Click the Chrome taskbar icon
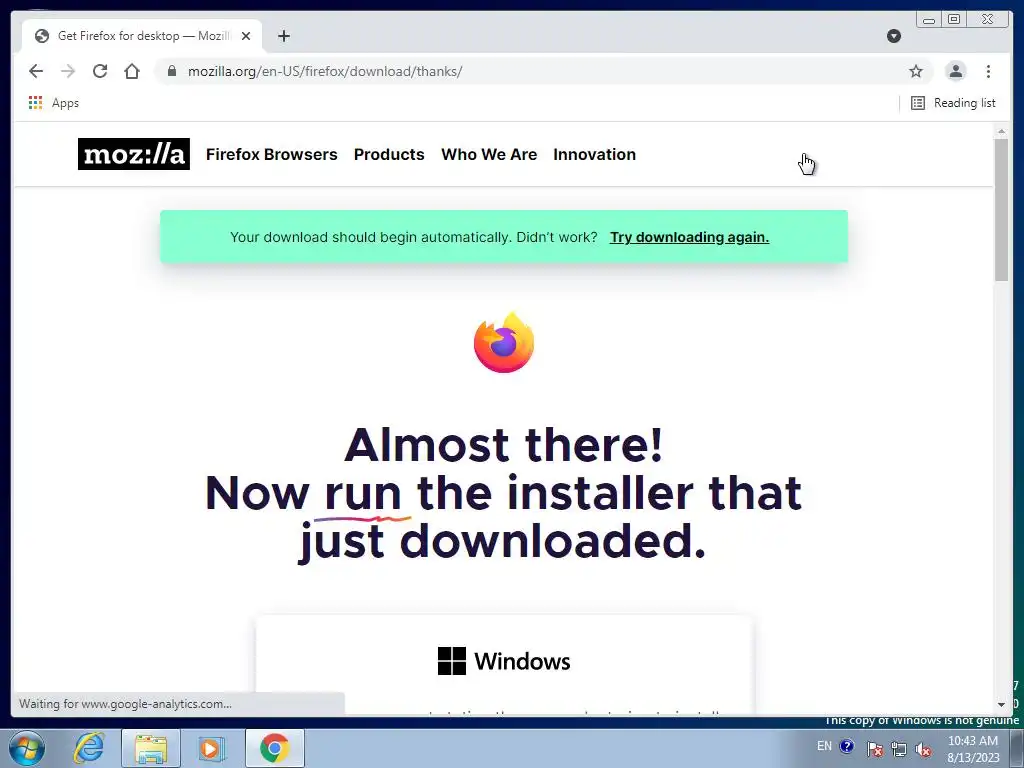Viewport: 1024px width, 768px height. pos(274,748)
